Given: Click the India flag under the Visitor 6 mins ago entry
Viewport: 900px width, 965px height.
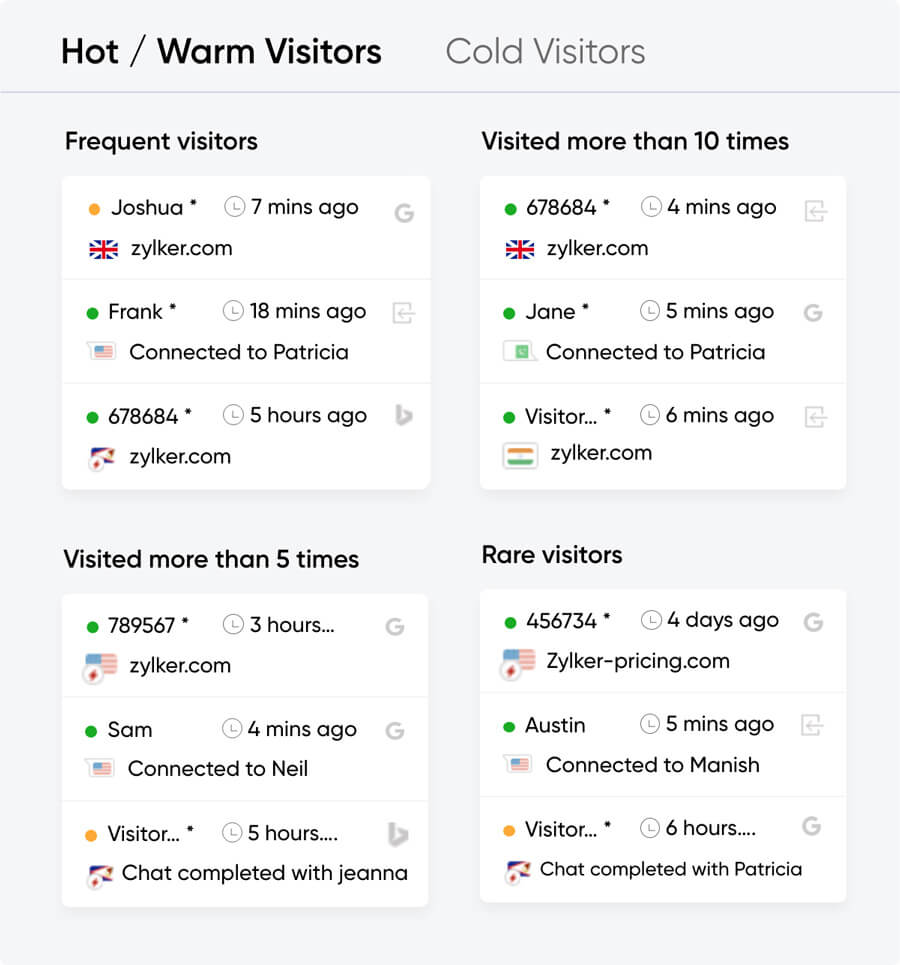Looking at the screenshot, I should click(x=520, y=455).
